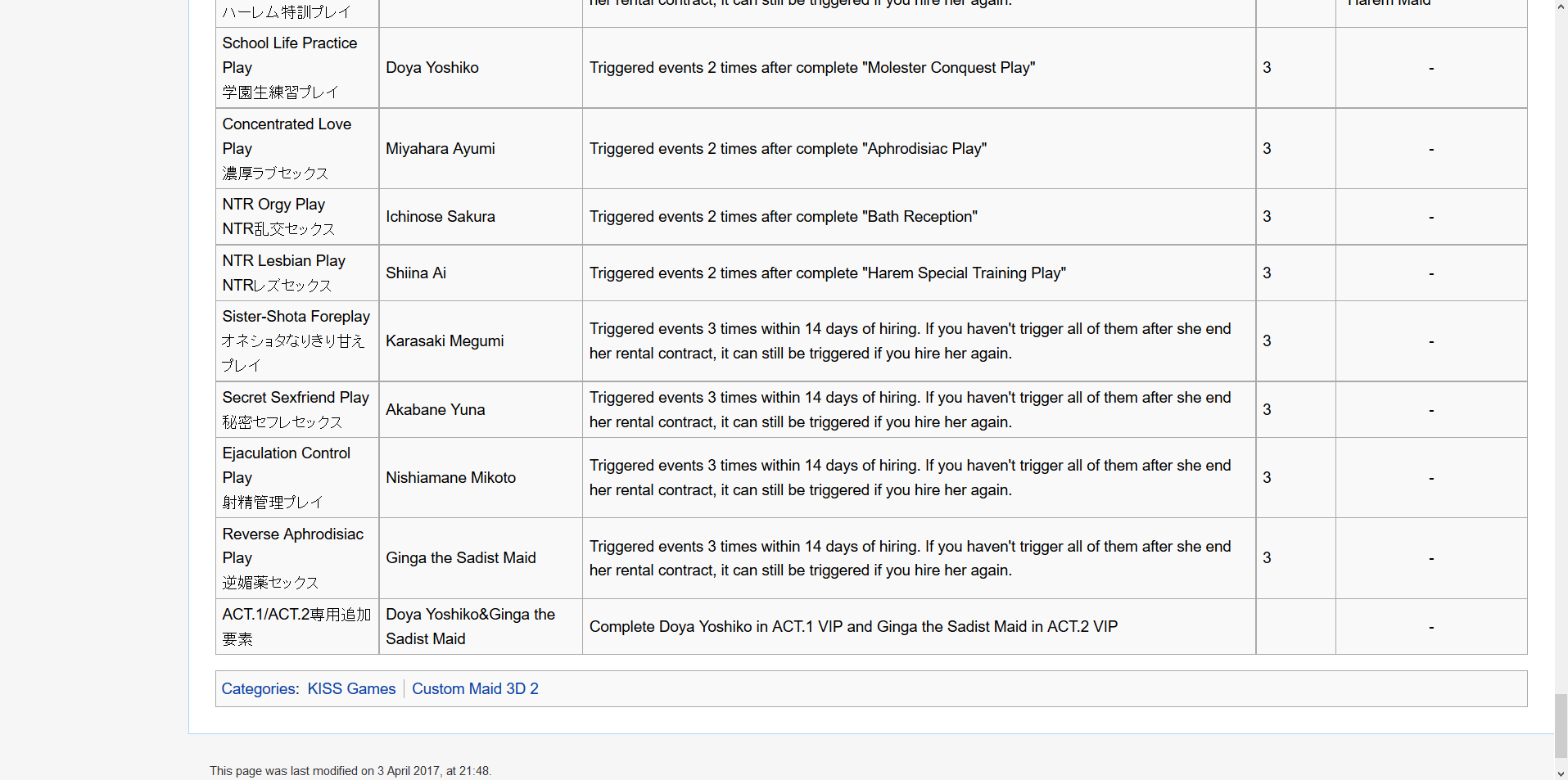Click the vertical scrollbar thumb

pyautogui.click(x=1561, y=725)
